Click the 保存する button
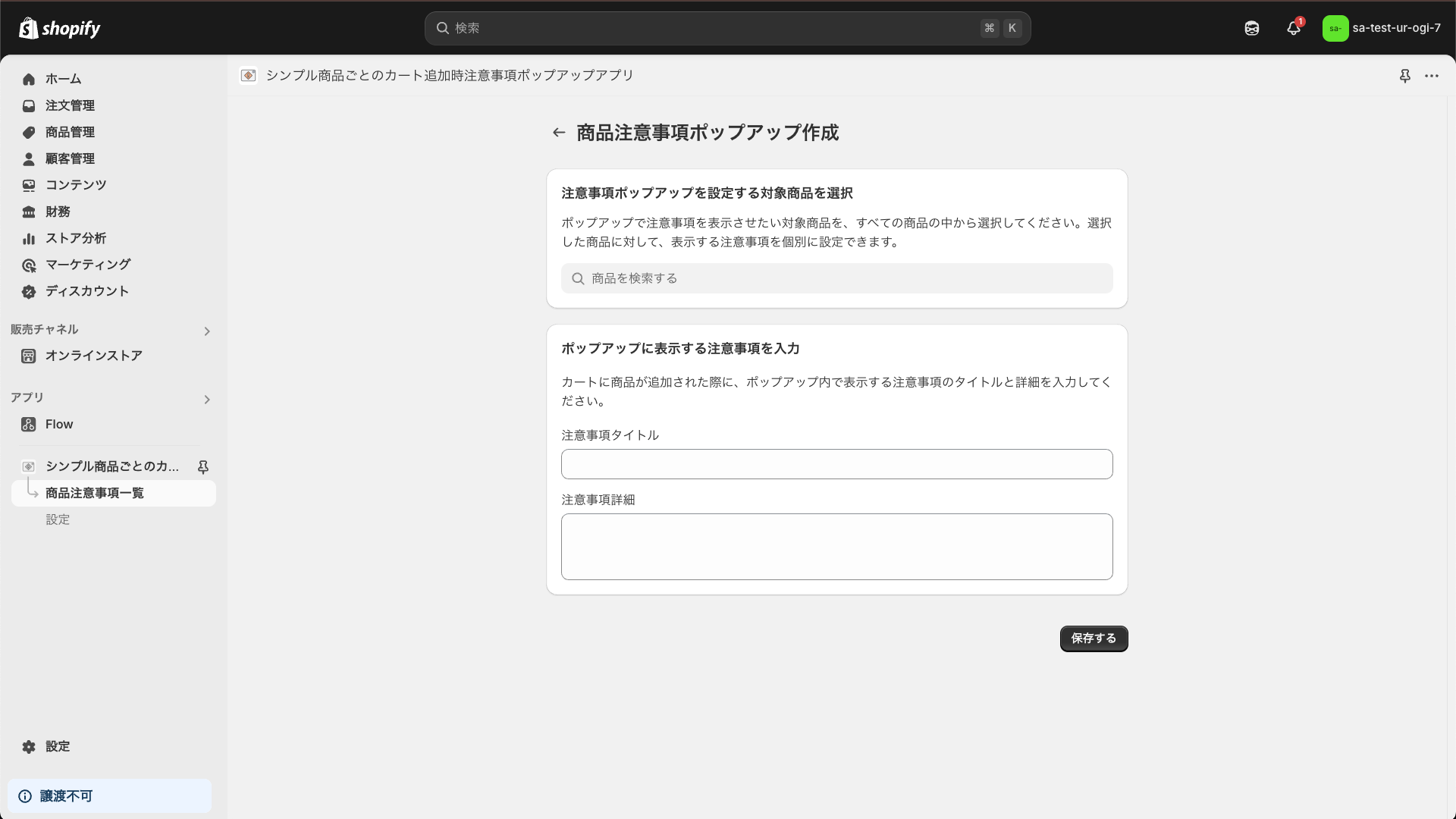The height and width of the screenshot is (819, 1456). [1093, 639]
